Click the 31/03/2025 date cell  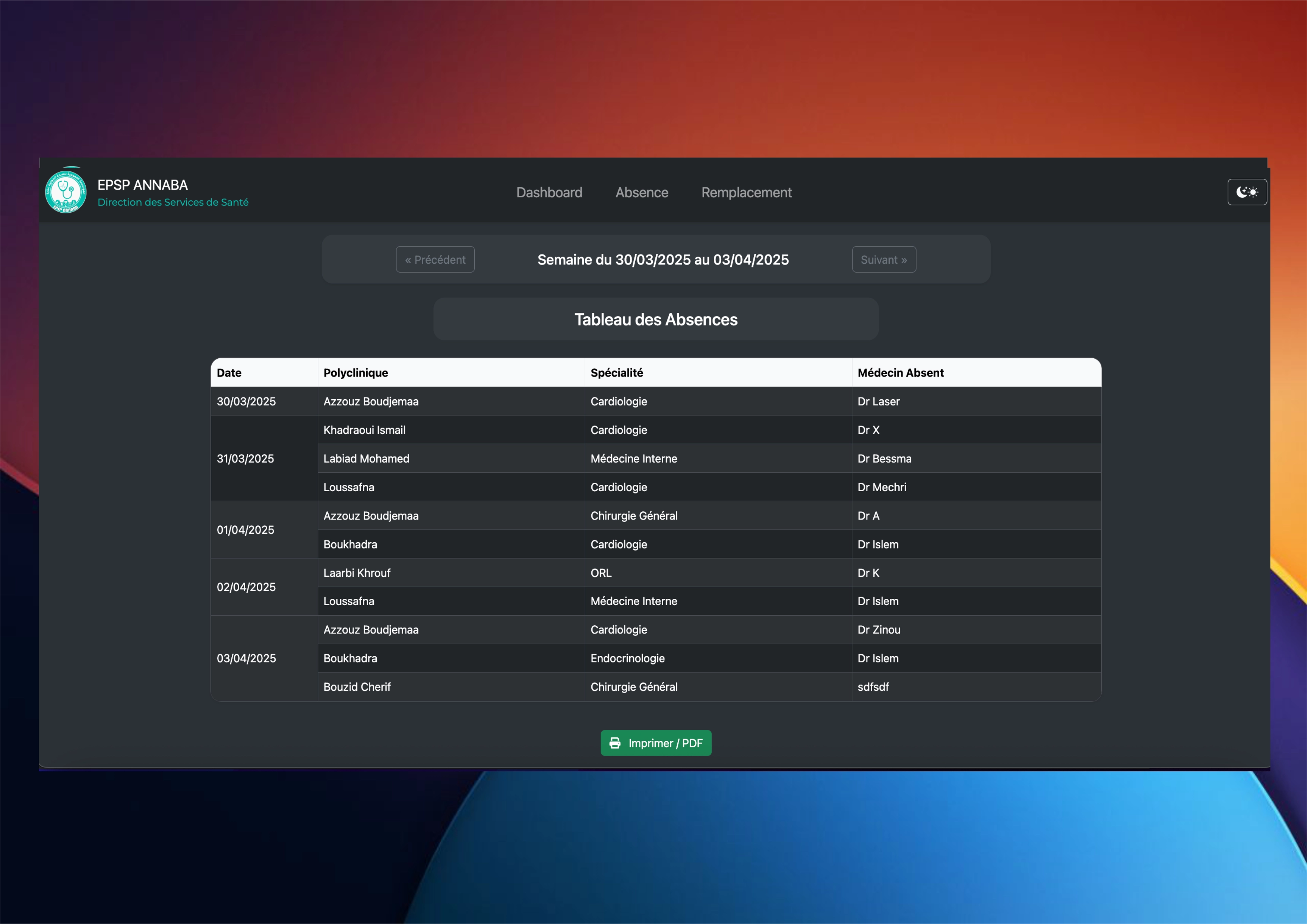point(246,458)
